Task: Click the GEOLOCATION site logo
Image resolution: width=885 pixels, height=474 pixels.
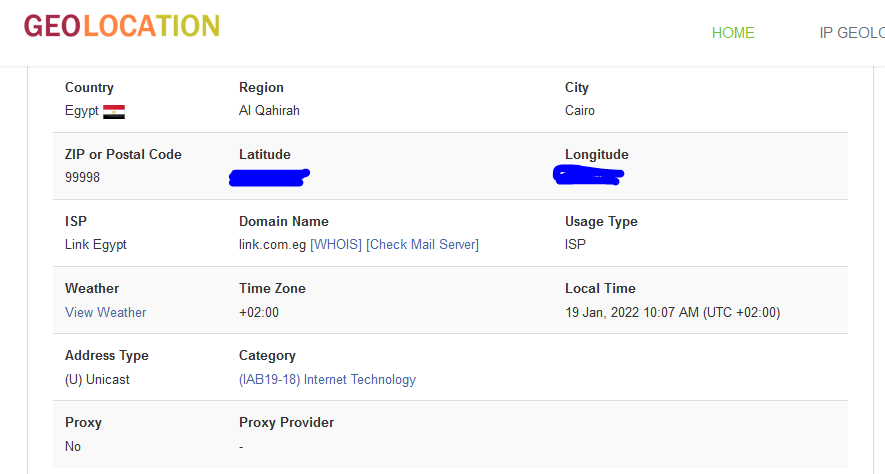Action: [122, 26]
